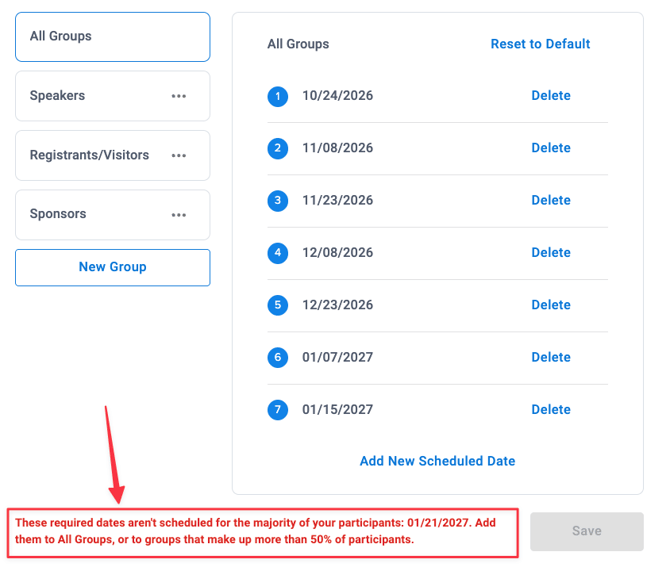Open the Registrants/Visitors group ellipsis menu
This screenshot has height=571, width=670.
coord(179,156)
